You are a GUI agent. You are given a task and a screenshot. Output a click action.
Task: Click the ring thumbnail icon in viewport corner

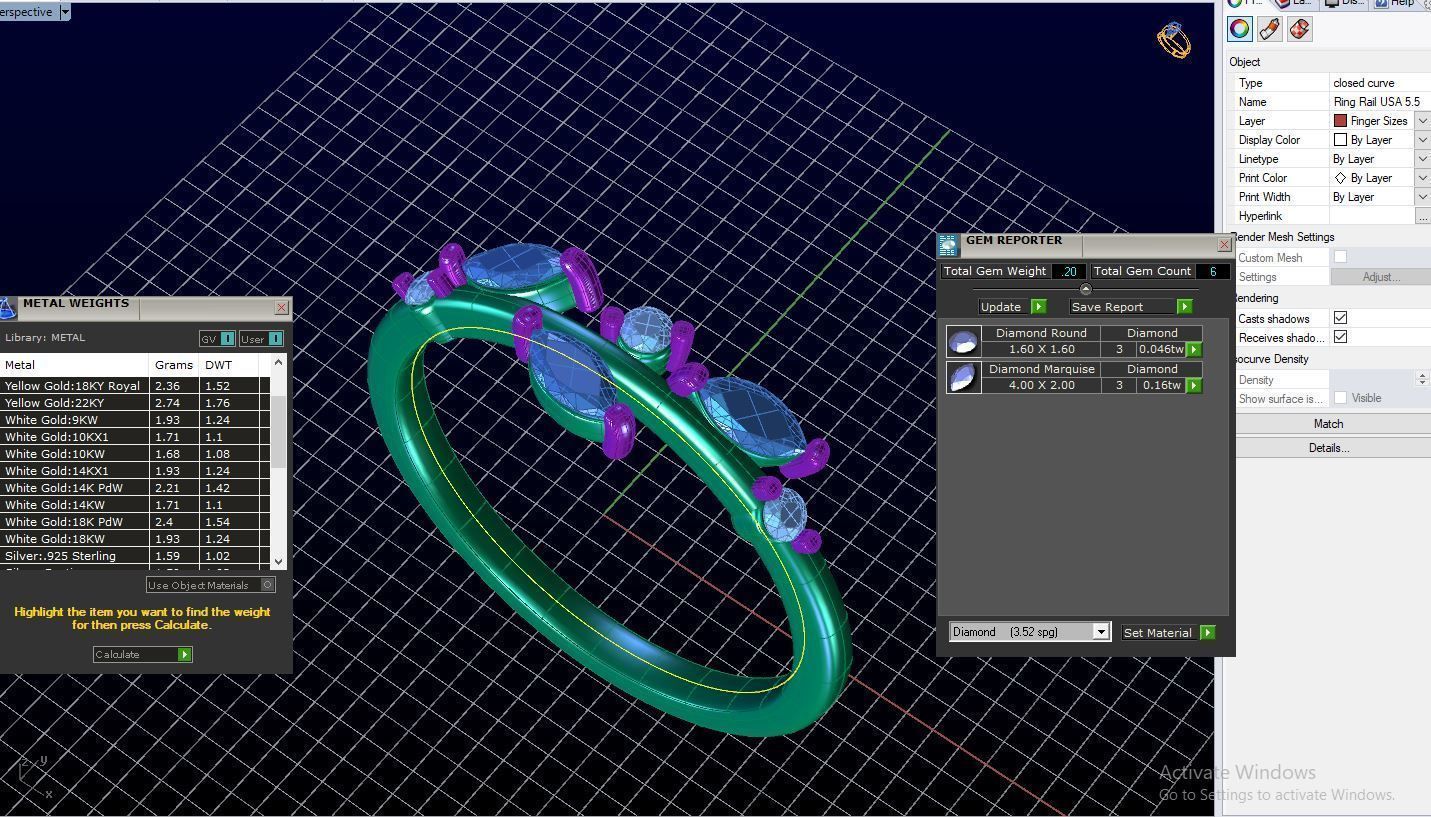click(1174, 40)
